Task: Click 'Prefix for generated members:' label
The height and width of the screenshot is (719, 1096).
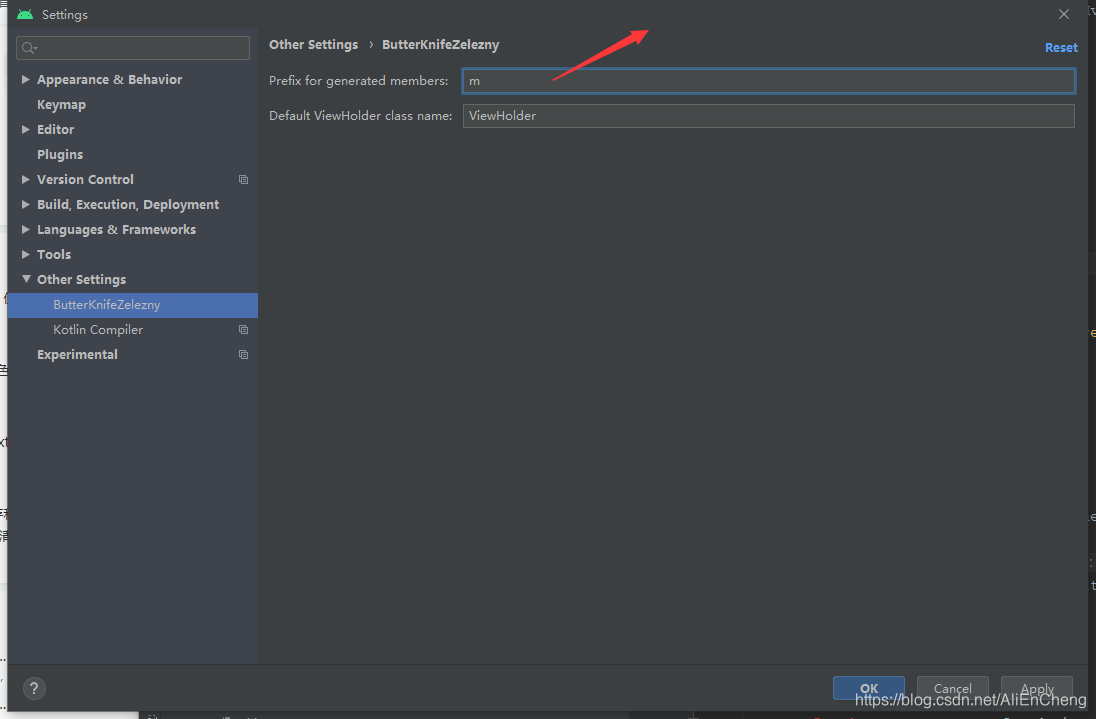Action: (359, 81)
